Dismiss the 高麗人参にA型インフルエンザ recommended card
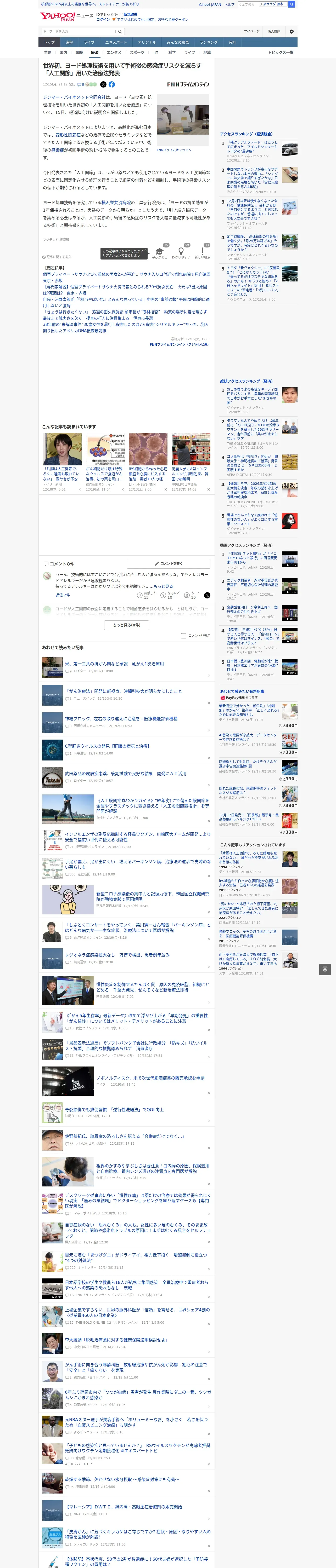The height and width of the screenshot is (1568, 336). 208,489
